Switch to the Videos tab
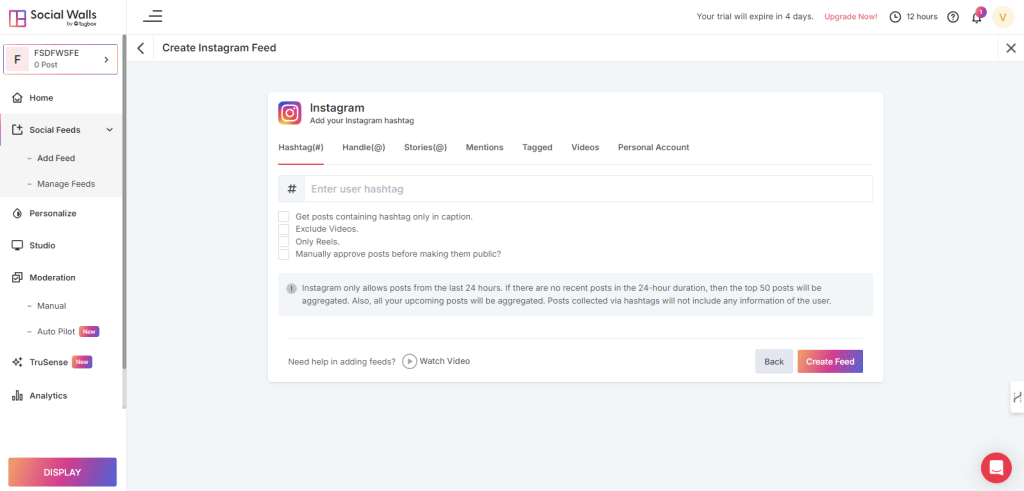Screen dimensions: 1024x491 [585, 148]
